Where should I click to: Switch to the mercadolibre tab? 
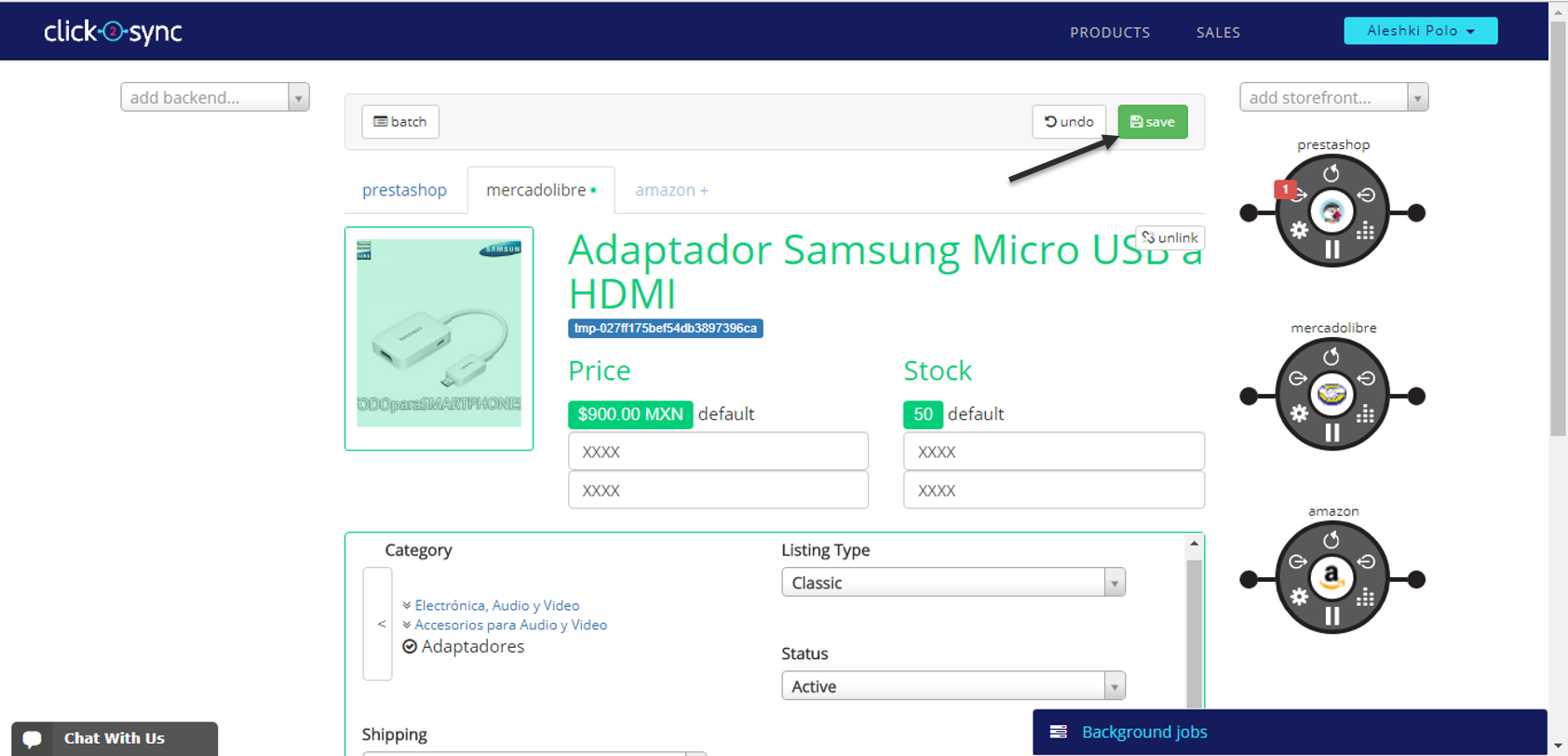pos(541,190)
